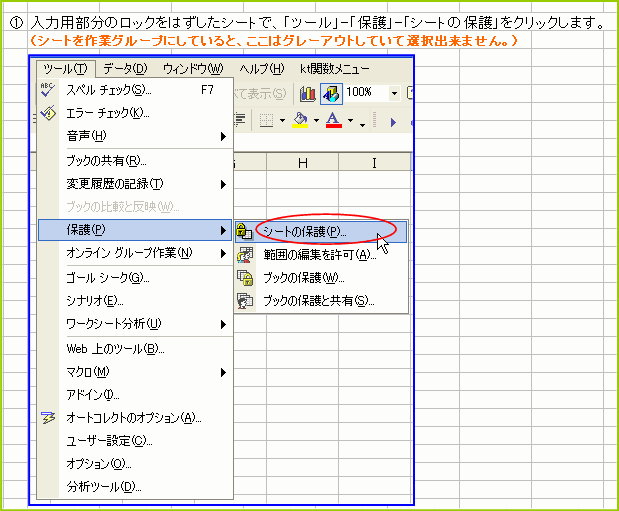Select column header I

click(374, 163)
